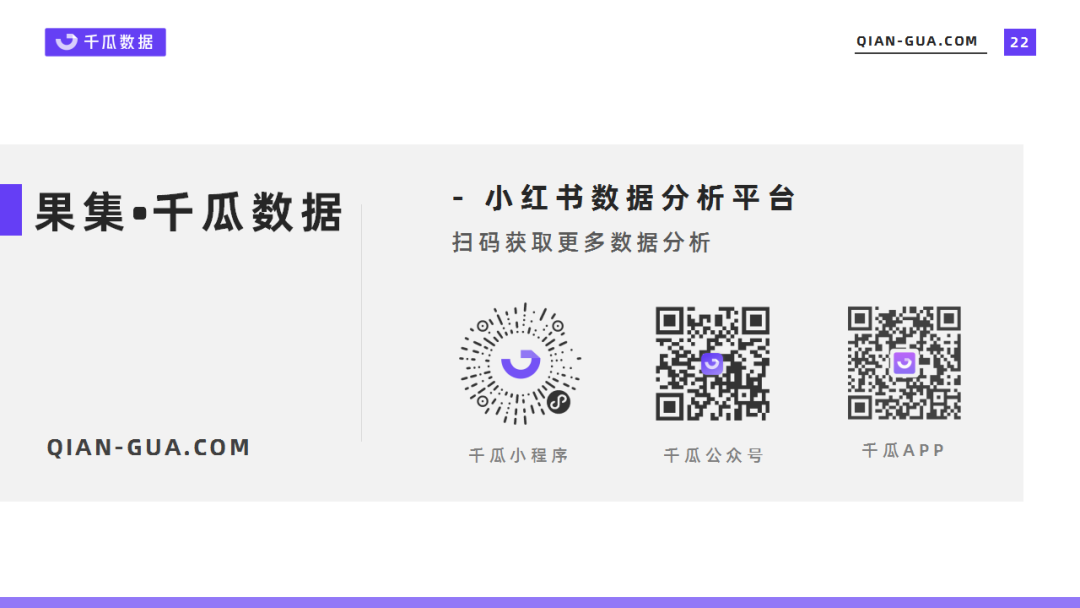Click the 千瓜数据 logo badge

(105, 42)
